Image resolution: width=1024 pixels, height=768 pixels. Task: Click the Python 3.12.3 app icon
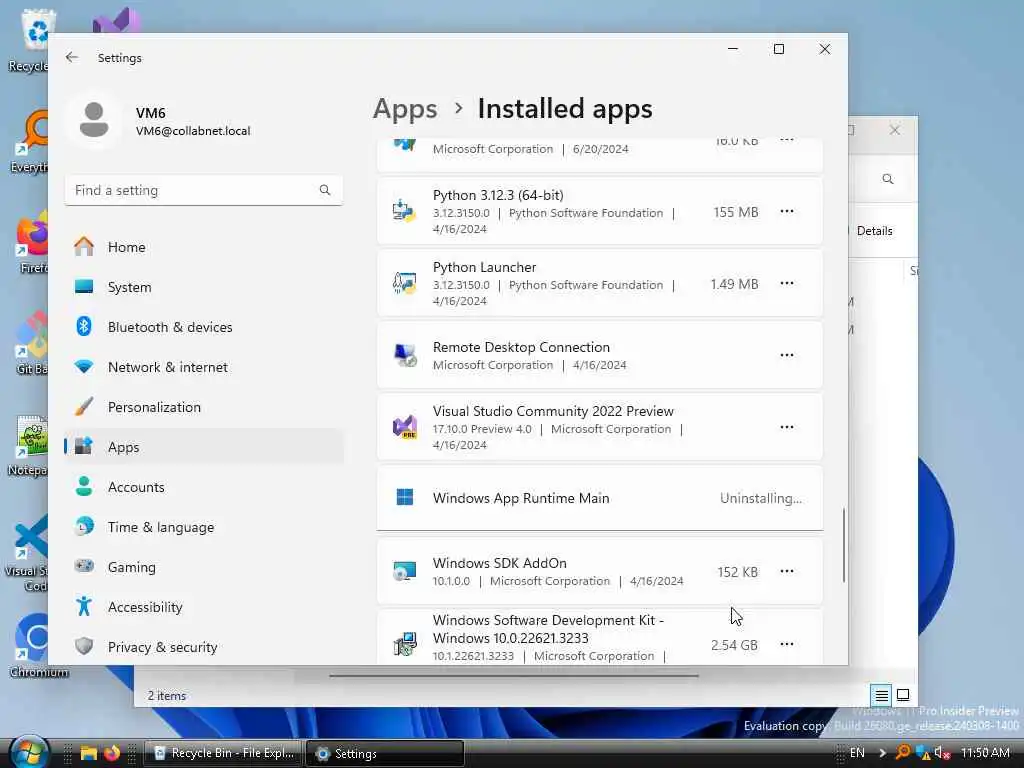pos(404,211)
